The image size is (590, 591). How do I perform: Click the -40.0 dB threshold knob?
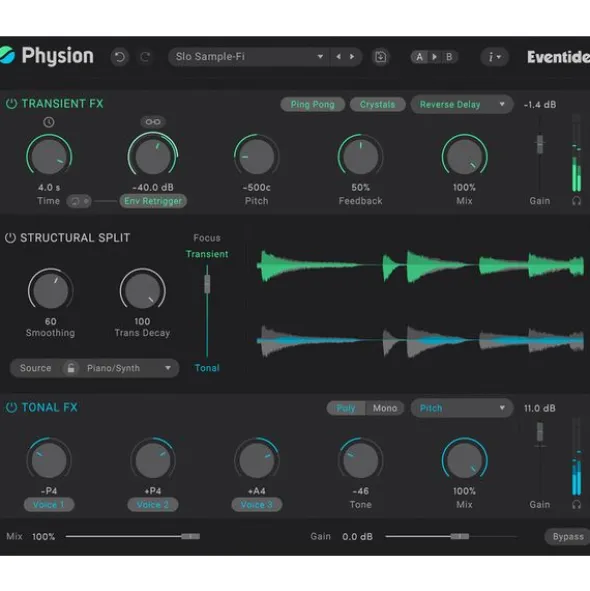pos(153,156)
